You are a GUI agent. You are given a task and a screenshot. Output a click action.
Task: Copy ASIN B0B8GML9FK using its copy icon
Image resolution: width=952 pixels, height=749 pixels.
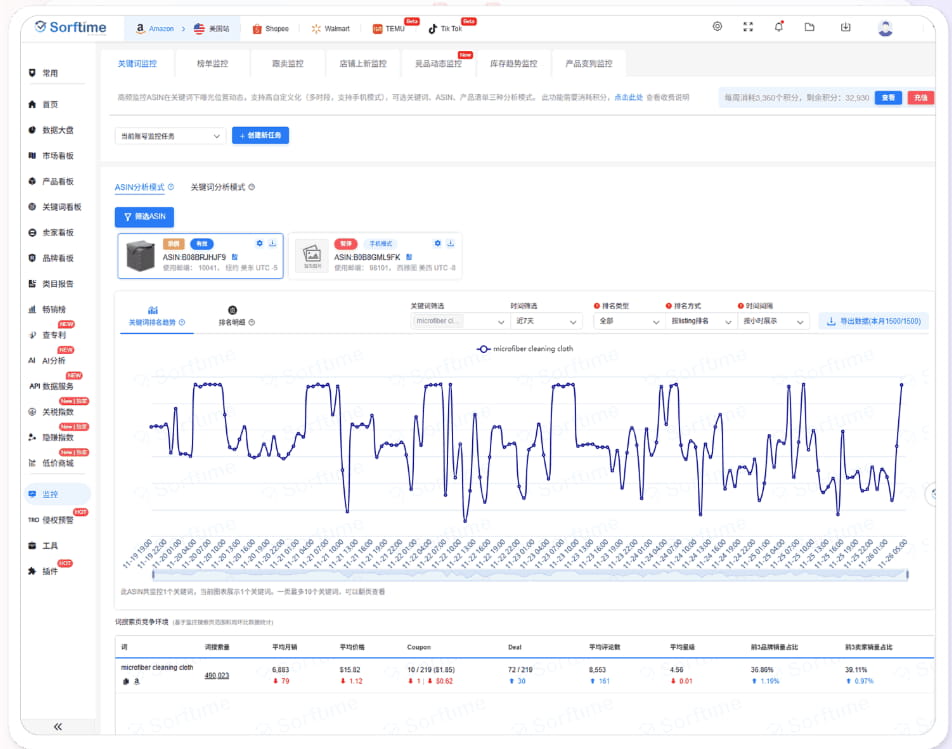(x=409, y=257)
